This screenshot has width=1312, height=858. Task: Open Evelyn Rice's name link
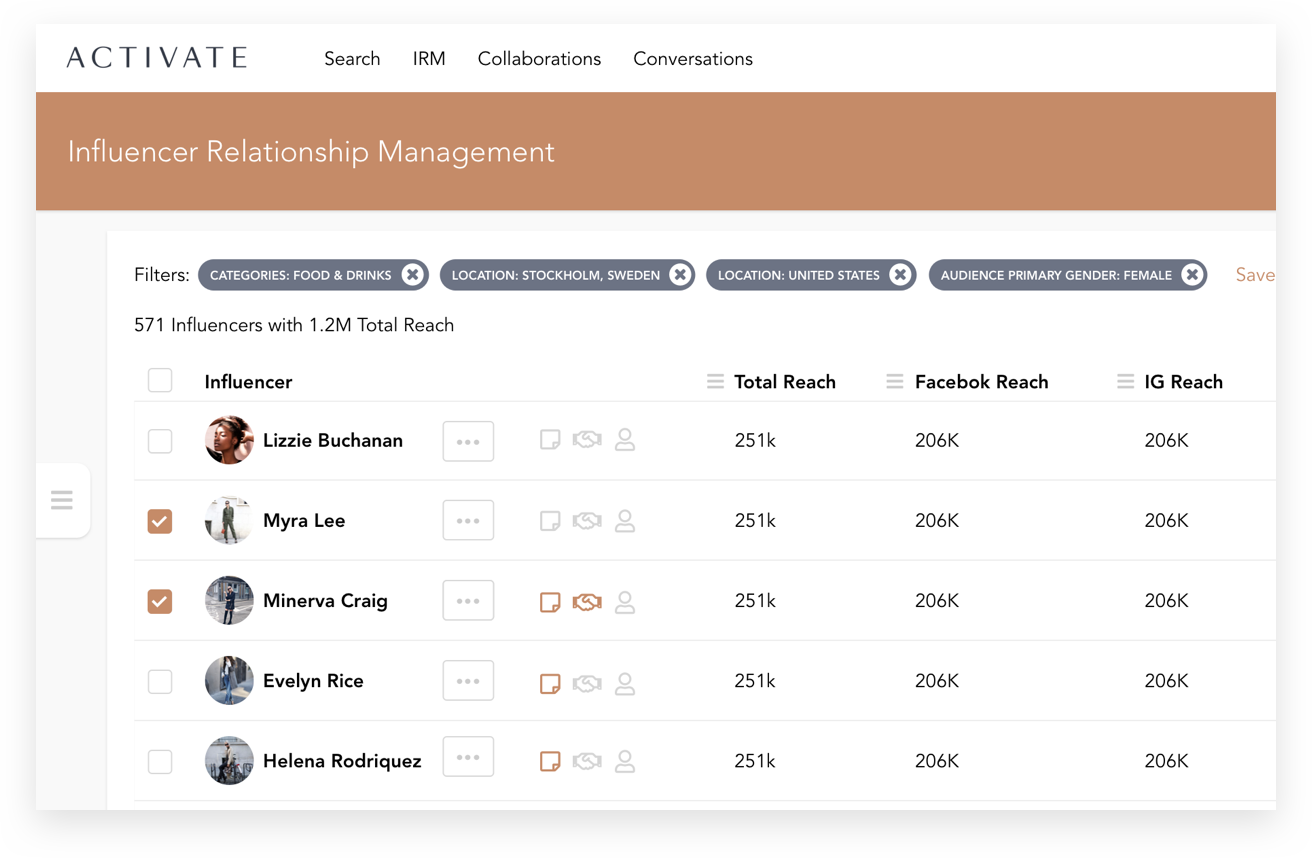(x=313, y=681)
